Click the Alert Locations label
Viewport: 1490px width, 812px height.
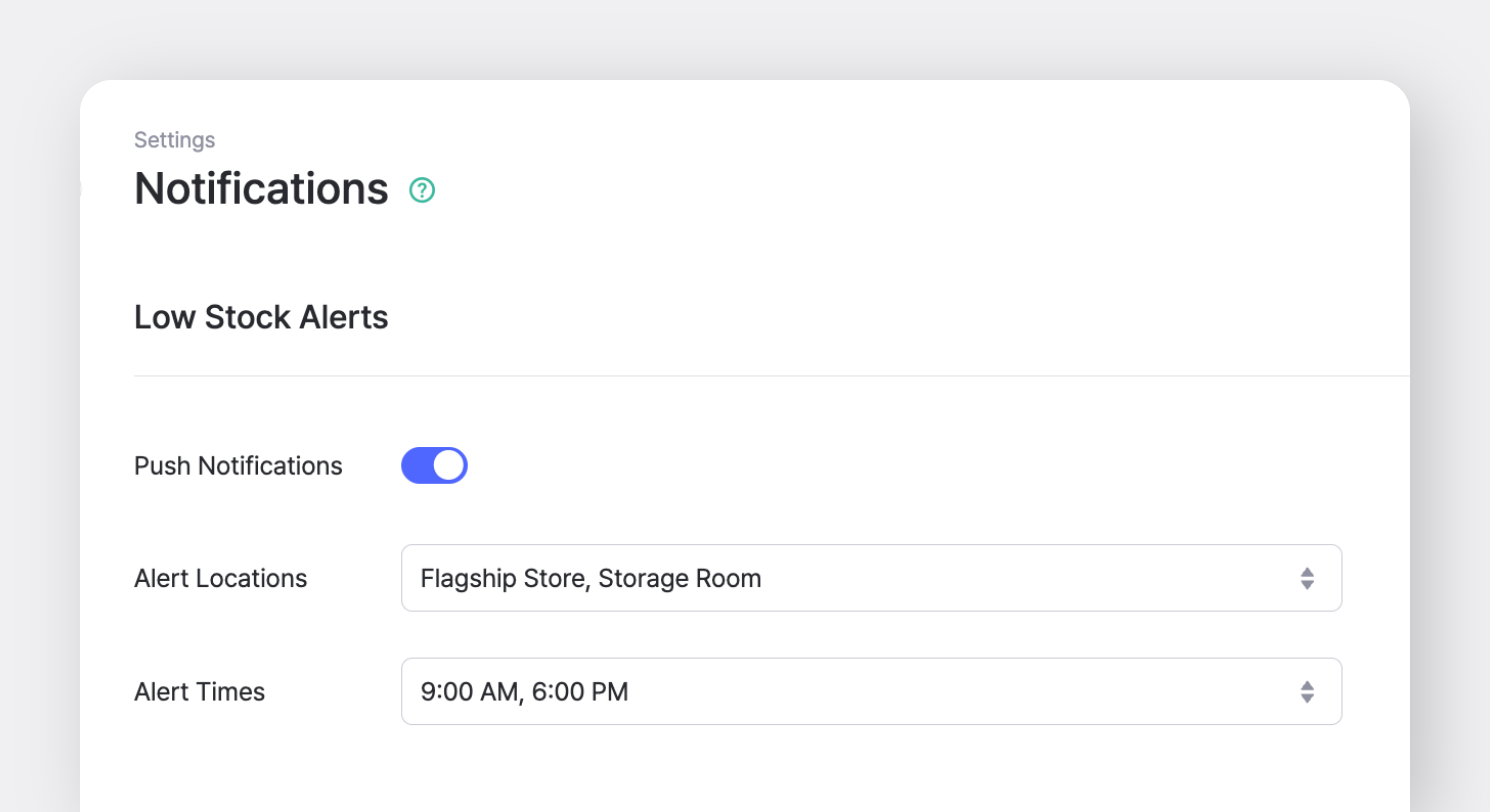220,578
